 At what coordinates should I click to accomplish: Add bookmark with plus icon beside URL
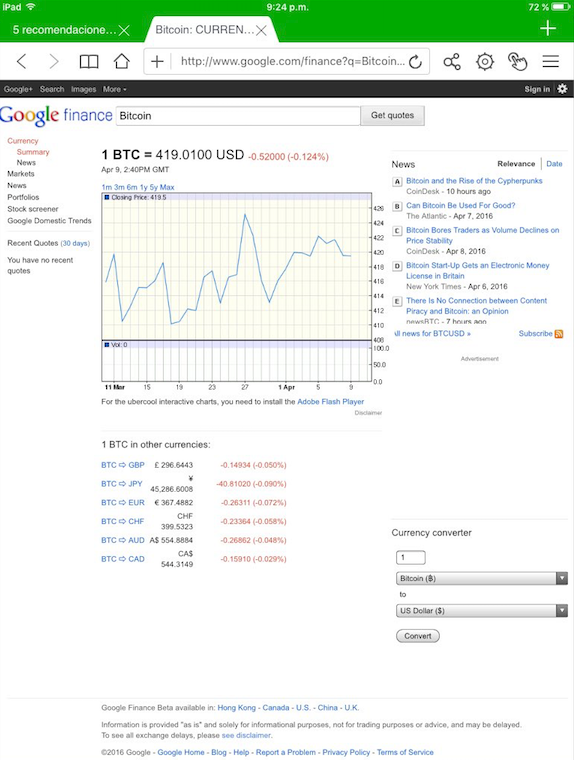pyautogui.click(x=157, y=62)
